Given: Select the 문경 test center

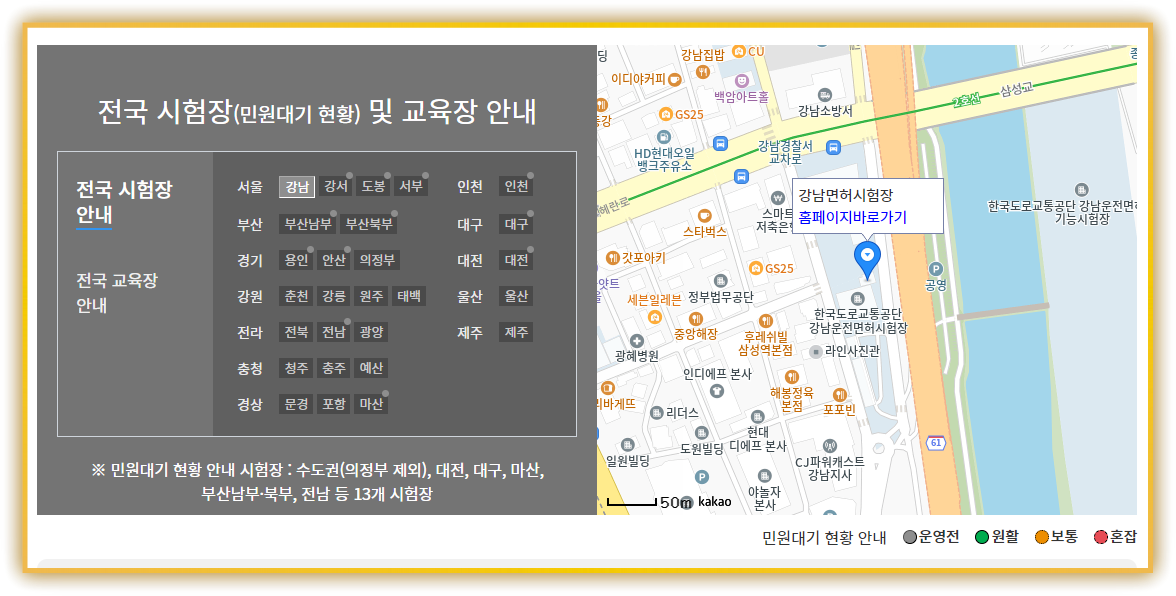Looking at the screenshot, I should pos(296,404).
